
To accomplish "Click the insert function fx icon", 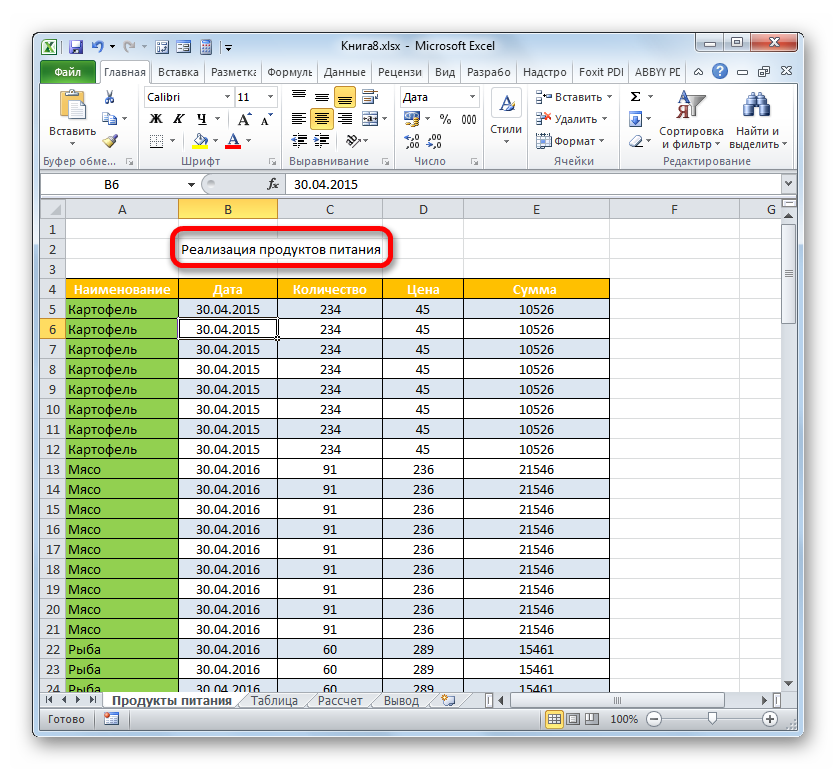I will [273, 185].
